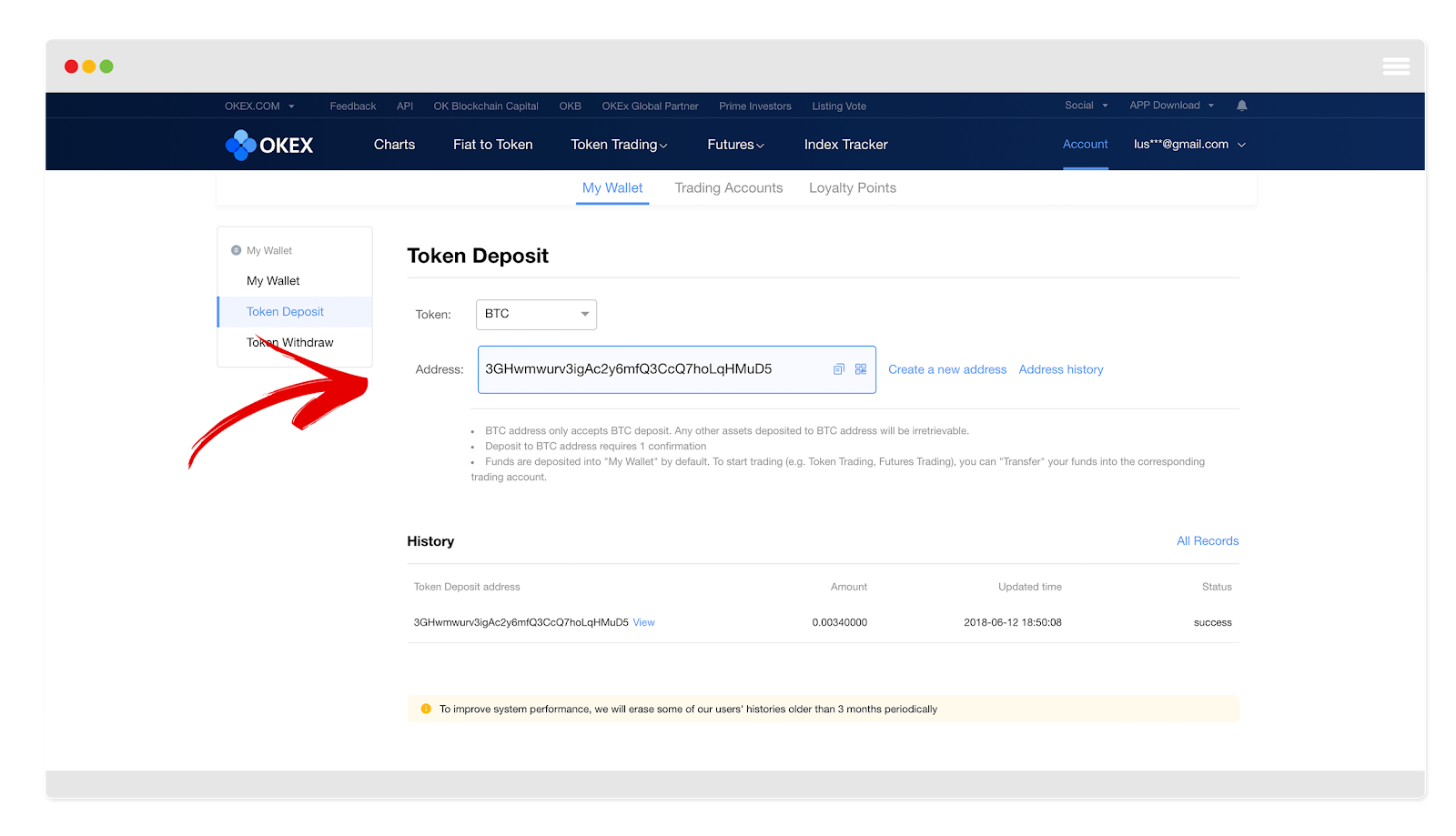Click the 0.00340000 amount cell

point(839,622)
